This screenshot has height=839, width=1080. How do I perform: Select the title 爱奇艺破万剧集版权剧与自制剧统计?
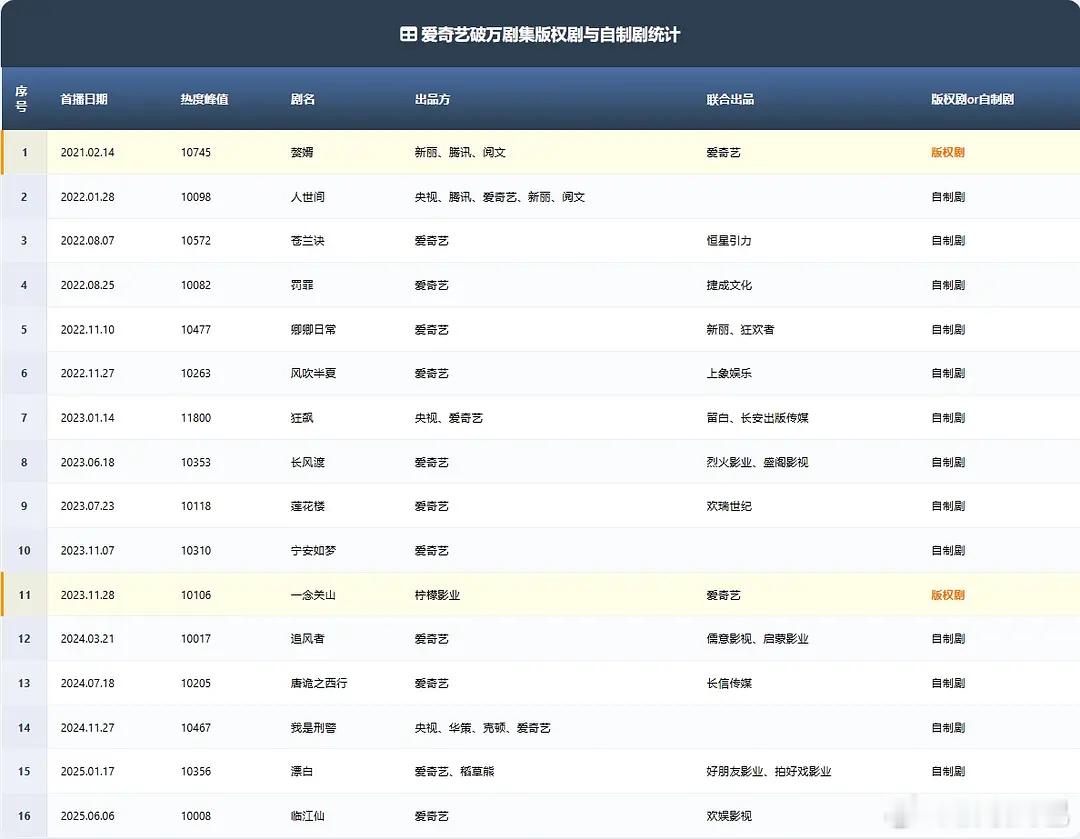[550, 34]
